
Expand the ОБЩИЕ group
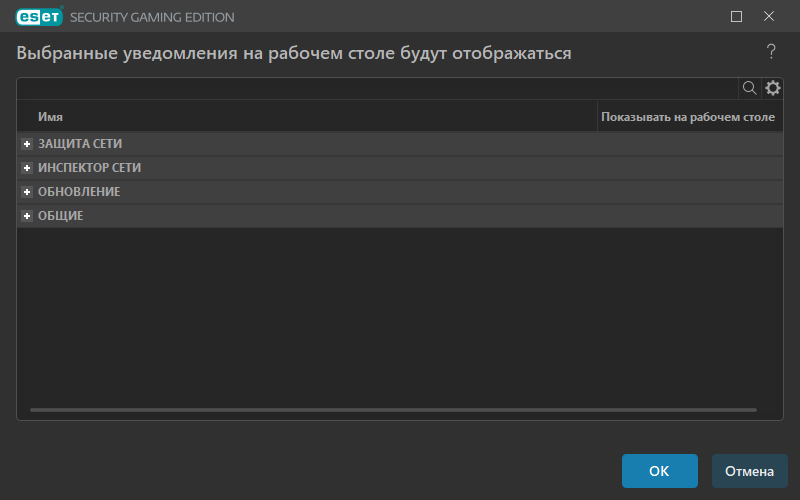27,216
